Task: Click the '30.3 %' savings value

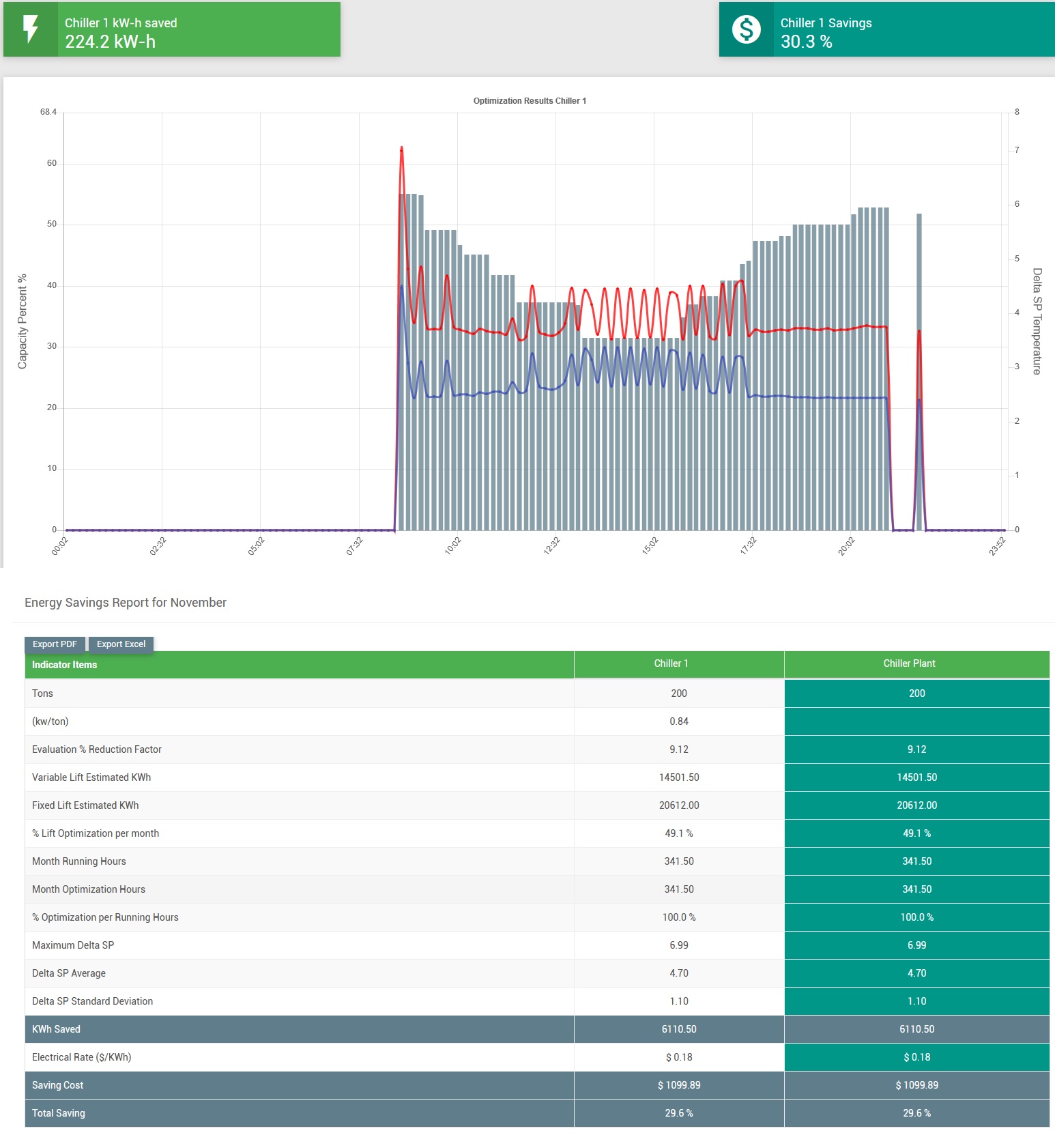Action: click(806, 42)
